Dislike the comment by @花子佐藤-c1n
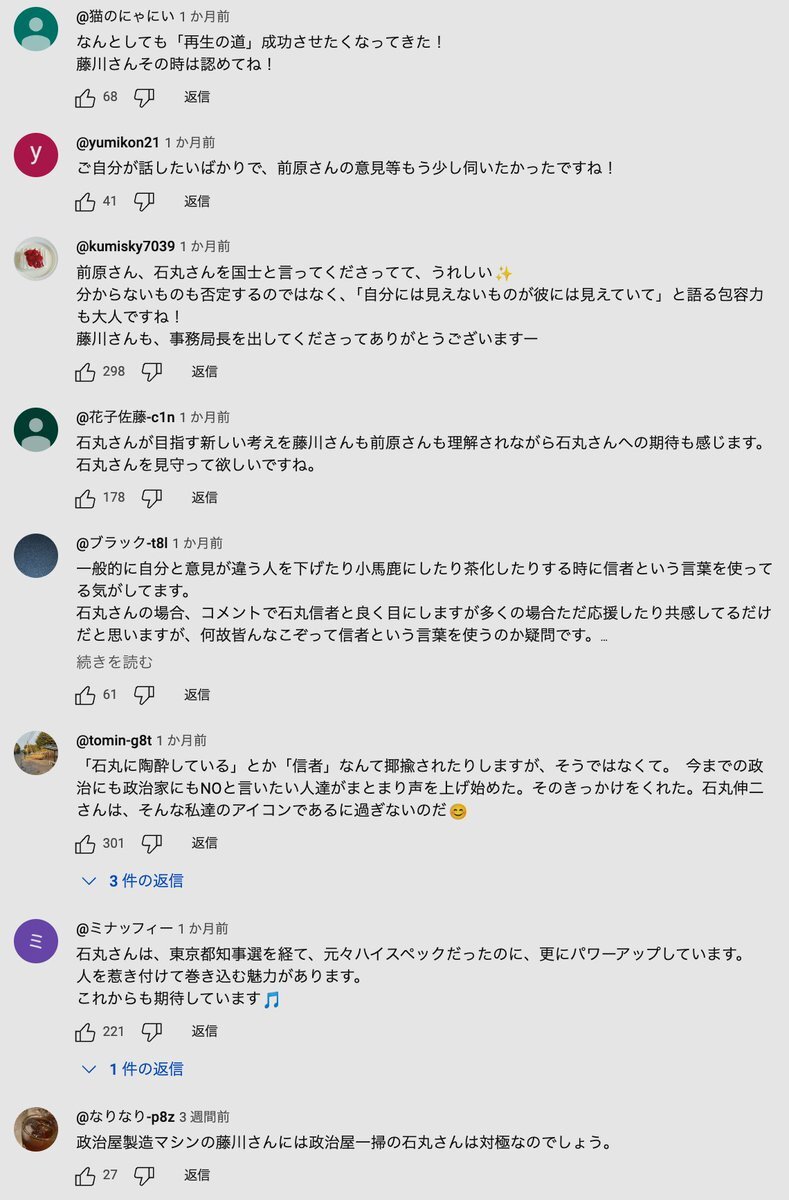This screenshot has width=789, height=1200. click(x=152, y=497)
